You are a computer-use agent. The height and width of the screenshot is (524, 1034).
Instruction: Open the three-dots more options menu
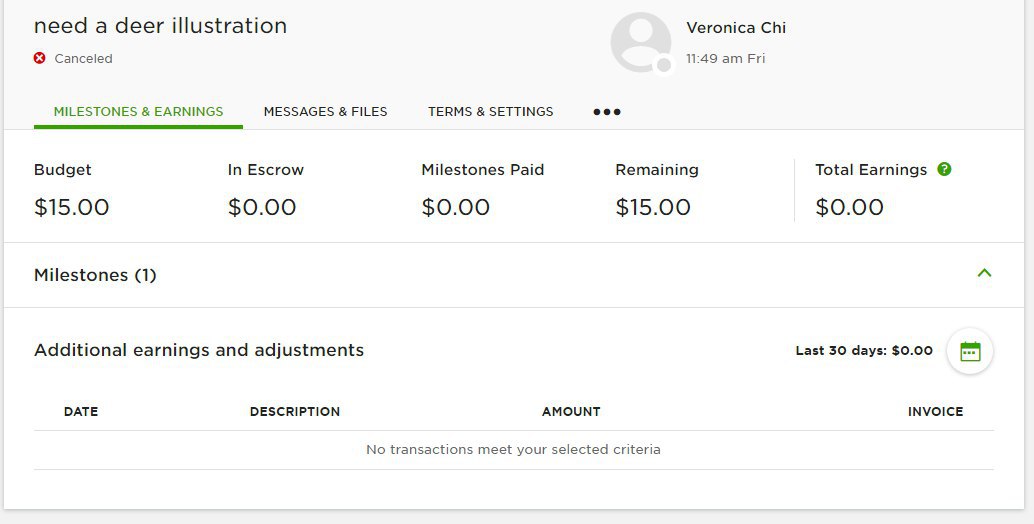click(606, 112)
